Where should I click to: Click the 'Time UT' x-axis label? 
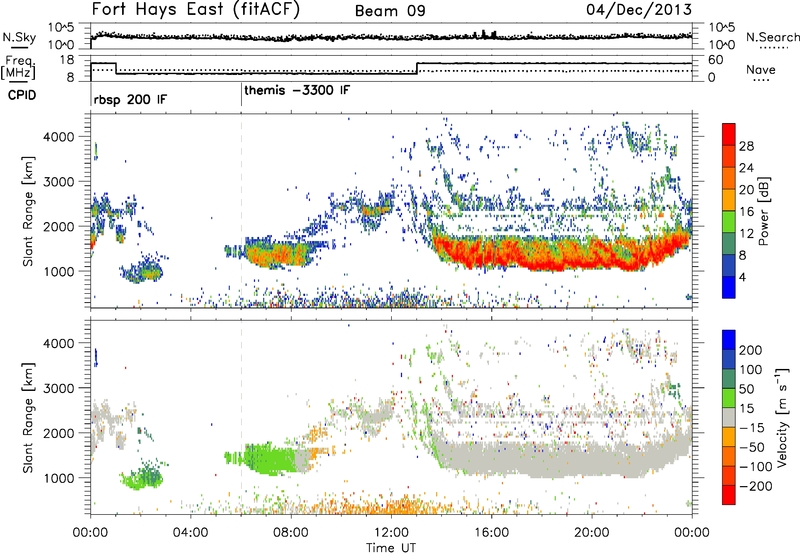click(x=391, y=548)
